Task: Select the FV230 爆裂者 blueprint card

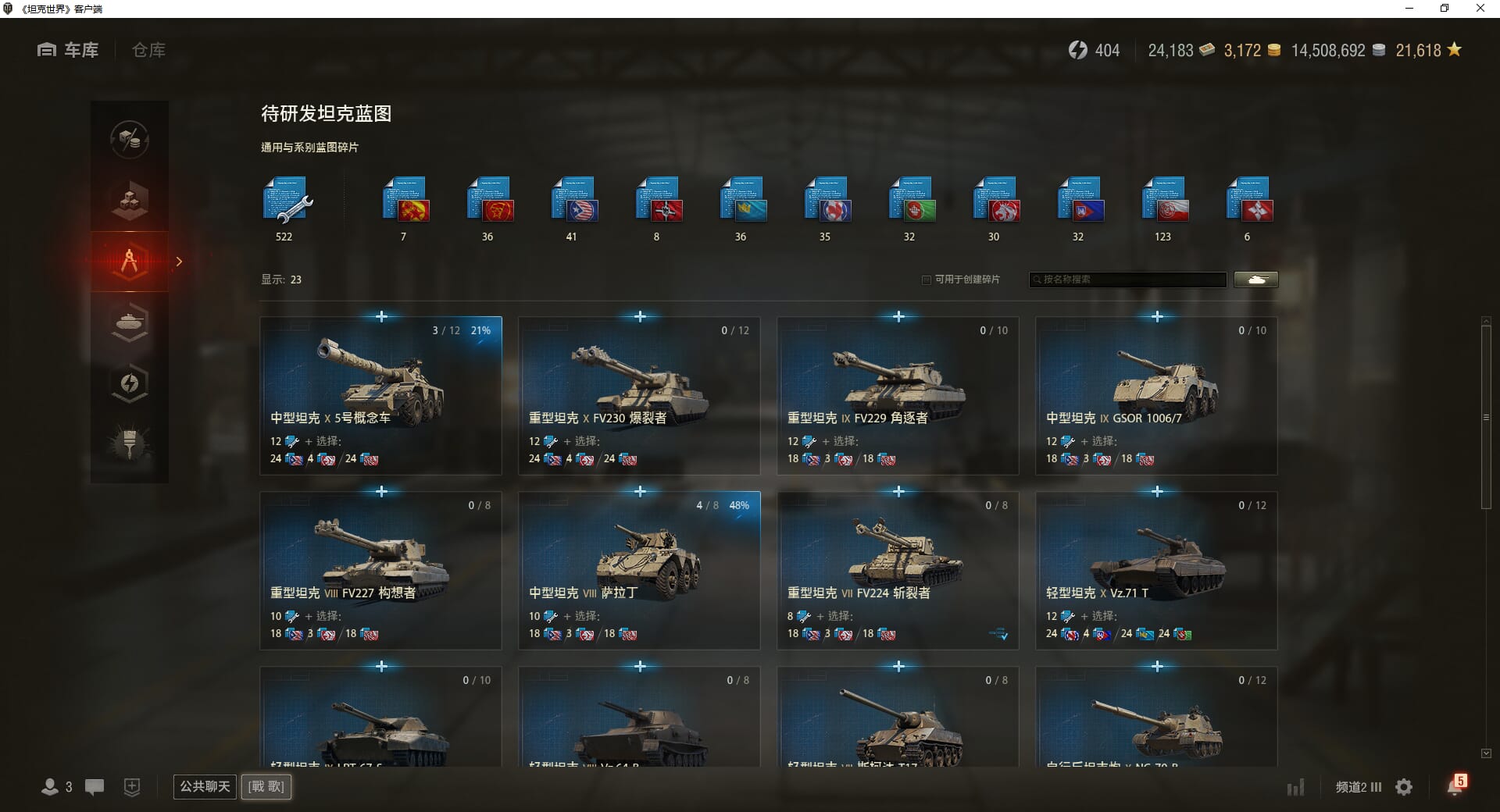Action: tap(639, 395)
